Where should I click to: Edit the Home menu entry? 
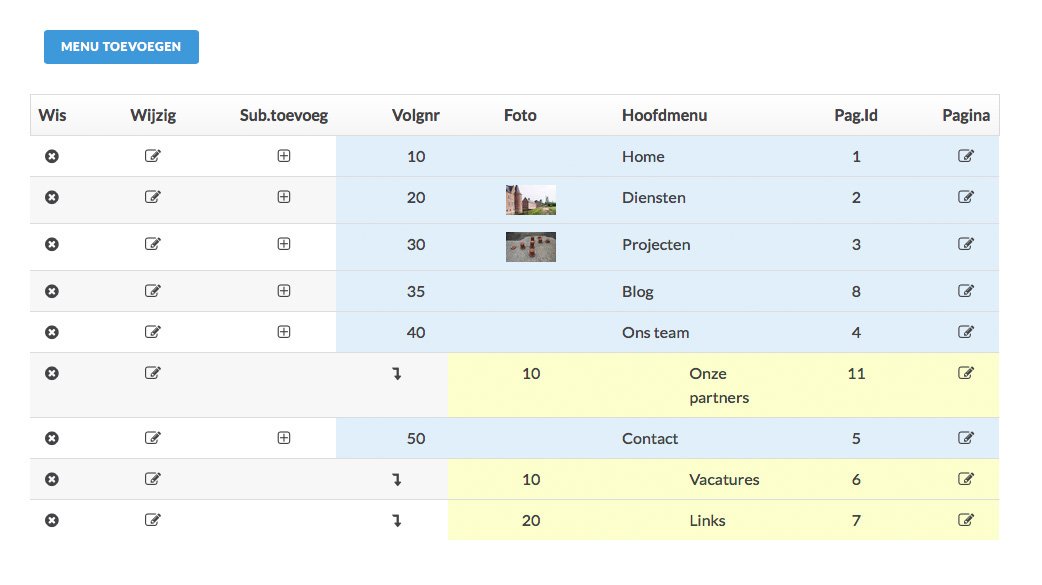pyautogui.click(x=153, y=156)
